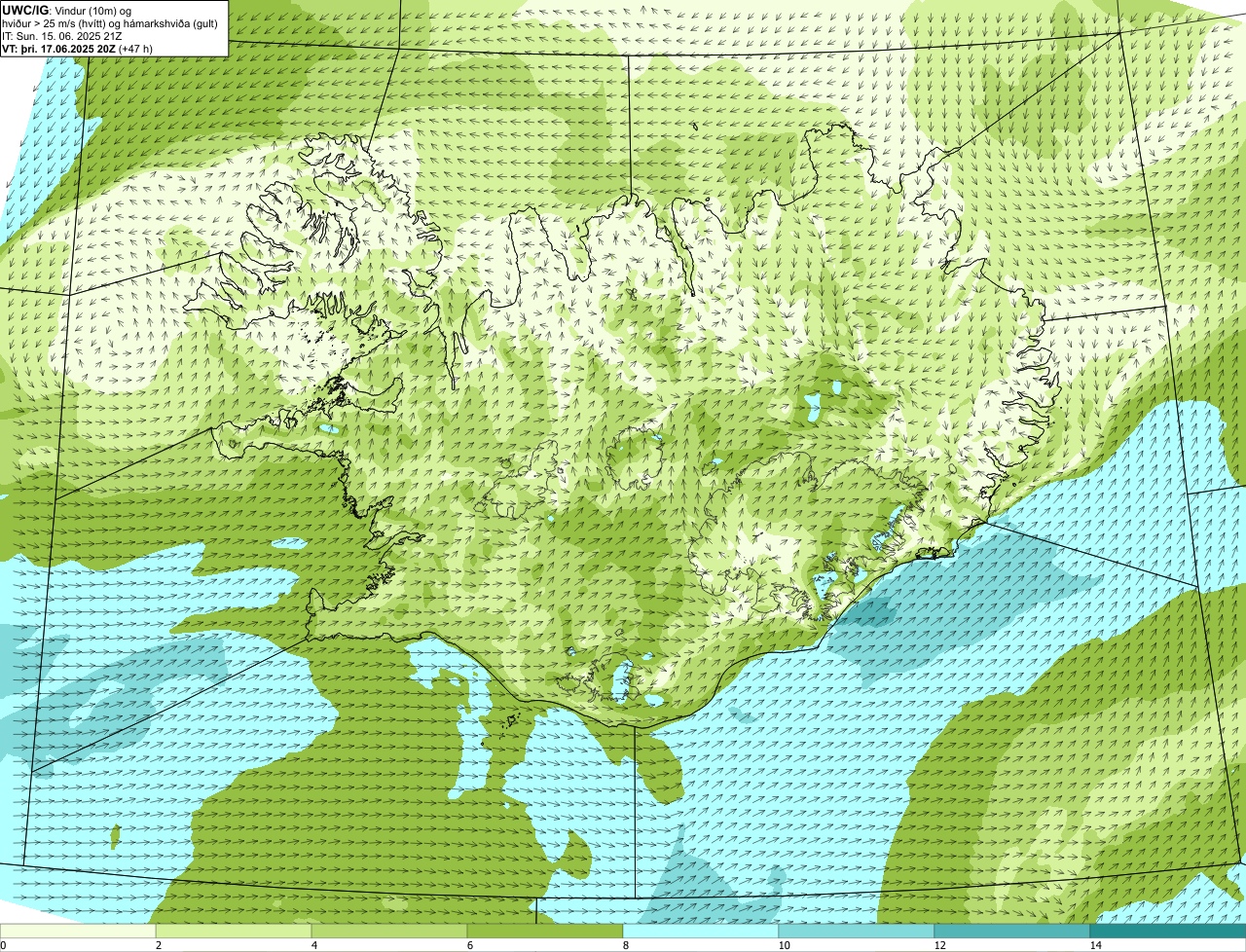1246x952 pixels.
Task: Select the 12–14 m/s teal legend segment
Action: point(1012,931)
